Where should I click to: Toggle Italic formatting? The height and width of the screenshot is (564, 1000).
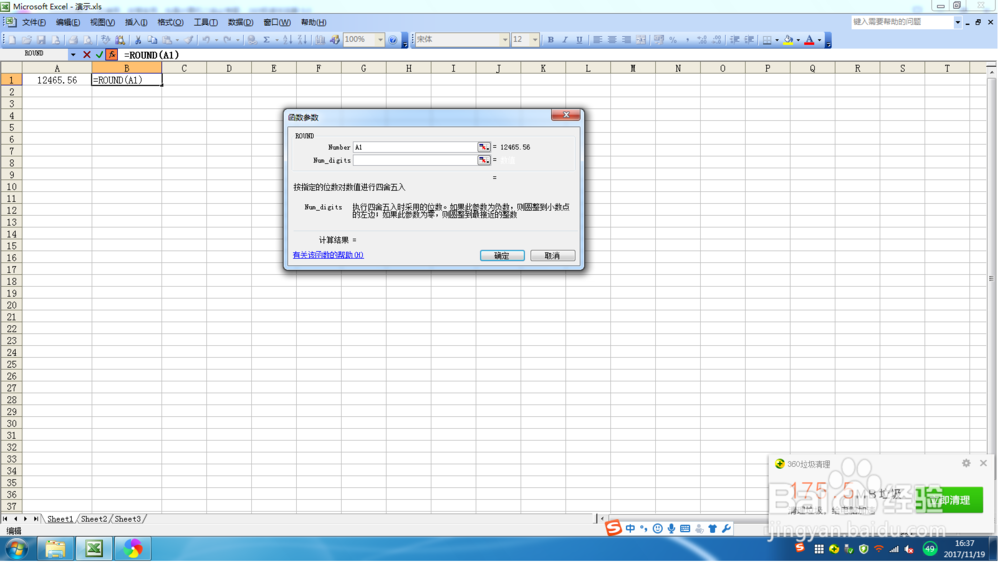(x=565, y=40)
